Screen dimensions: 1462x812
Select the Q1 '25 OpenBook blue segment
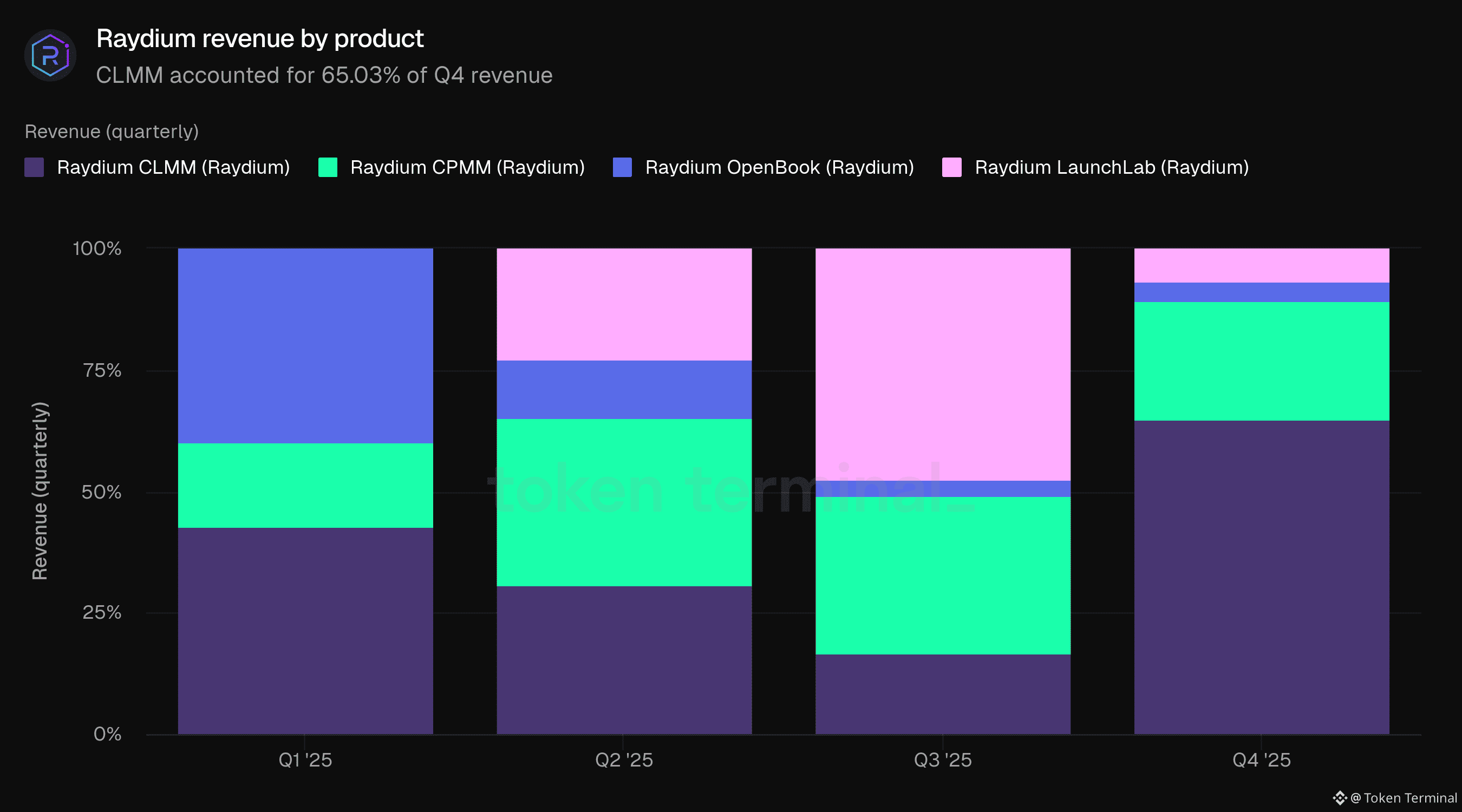tap(305, 345)
